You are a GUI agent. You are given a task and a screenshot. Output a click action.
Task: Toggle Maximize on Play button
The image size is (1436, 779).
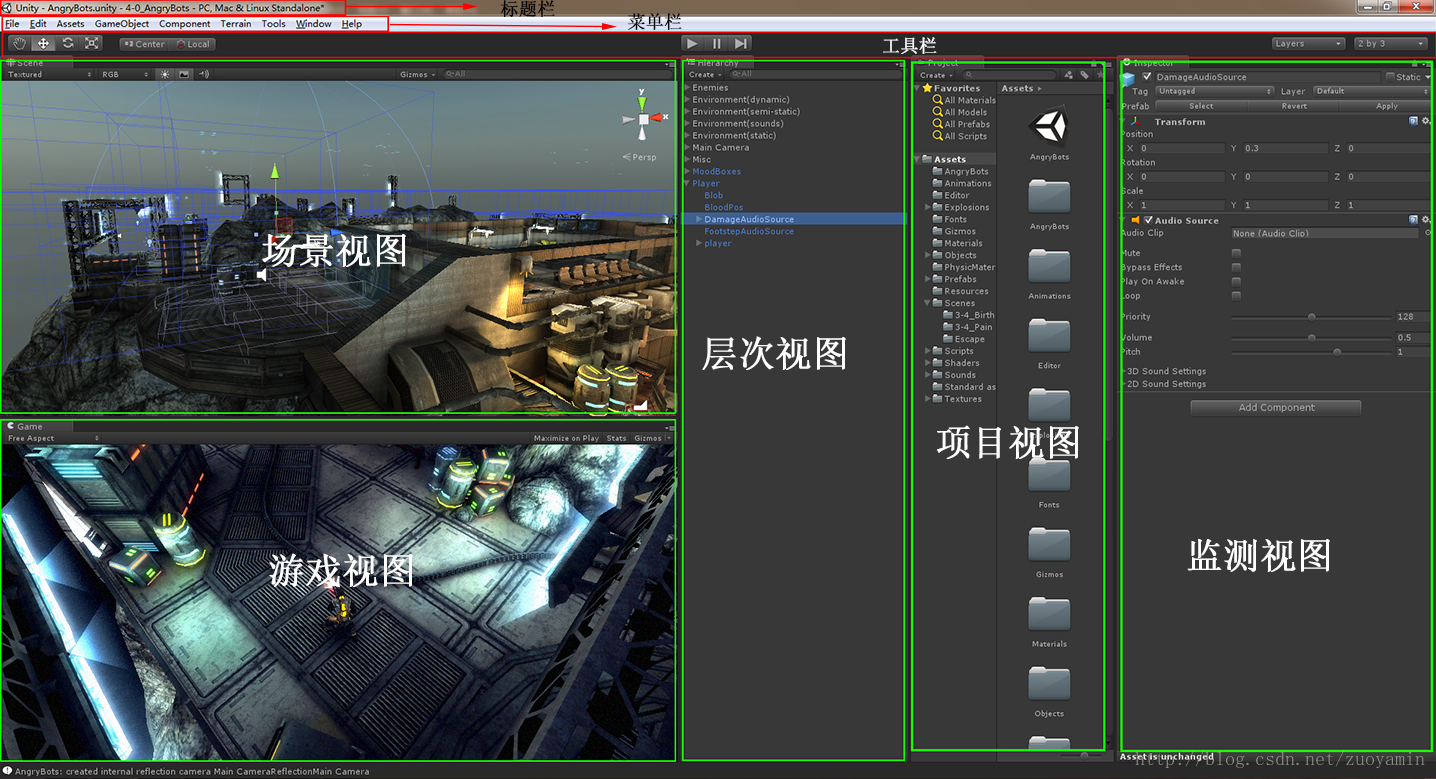point(566,438)
